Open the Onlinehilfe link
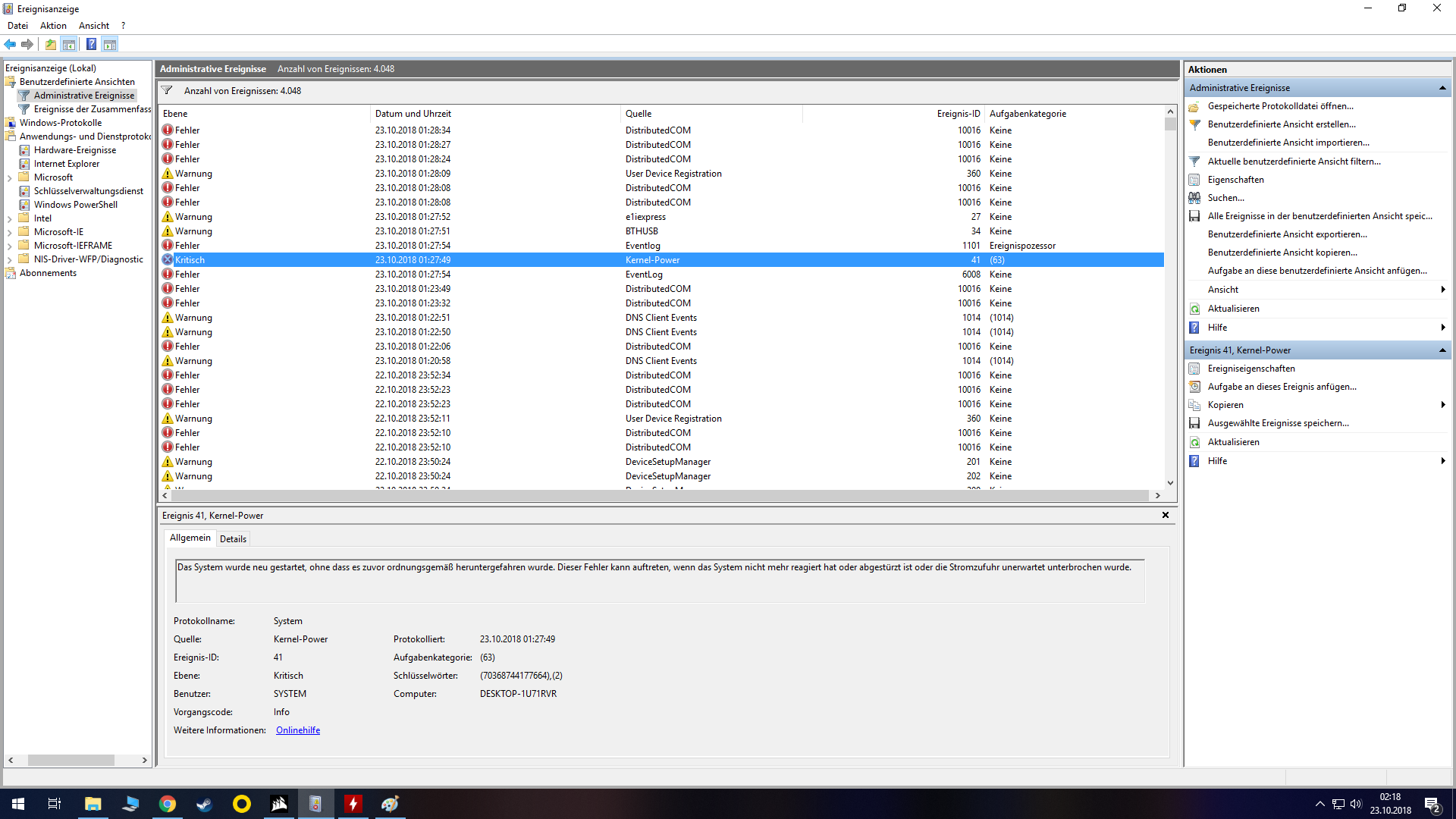Image resolution: width=1456 pixels, height=819 pixels. click(x=297, y=730)
